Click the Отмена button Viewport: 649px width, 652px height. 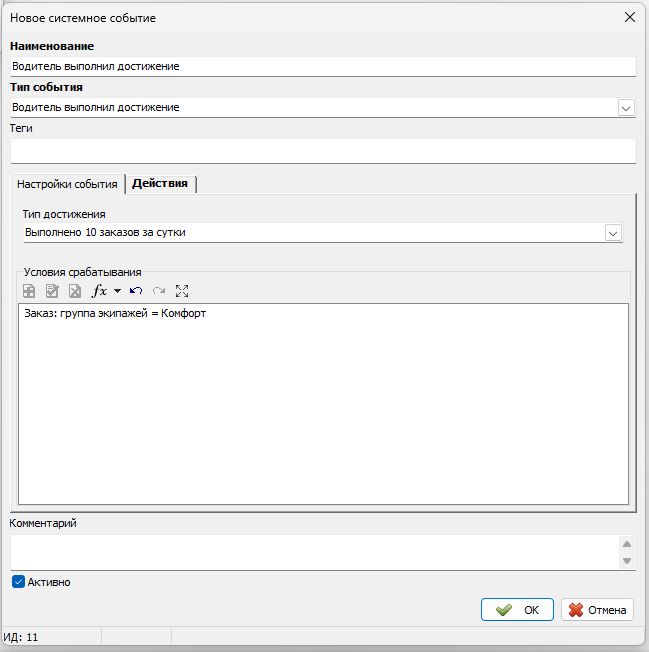tap(597, 610)
